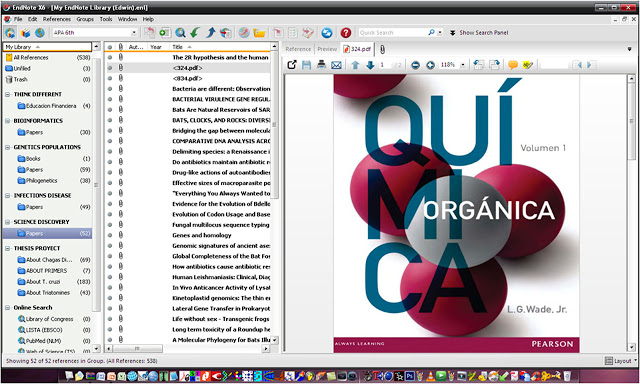640x384 pixels.
Task: Click the blue Sync Library icon
Action: pos(327,33)
